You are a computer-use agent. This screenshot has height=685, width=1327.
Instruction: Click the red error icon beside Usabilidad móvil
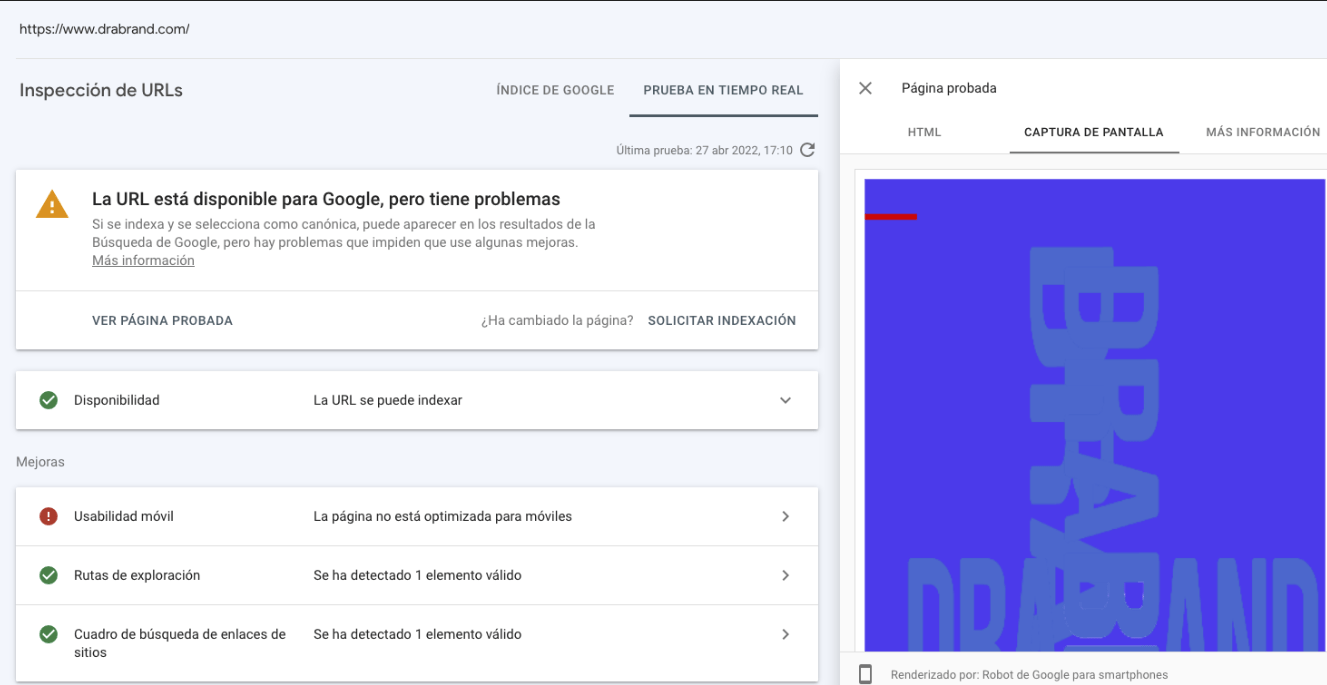point(48,517)
